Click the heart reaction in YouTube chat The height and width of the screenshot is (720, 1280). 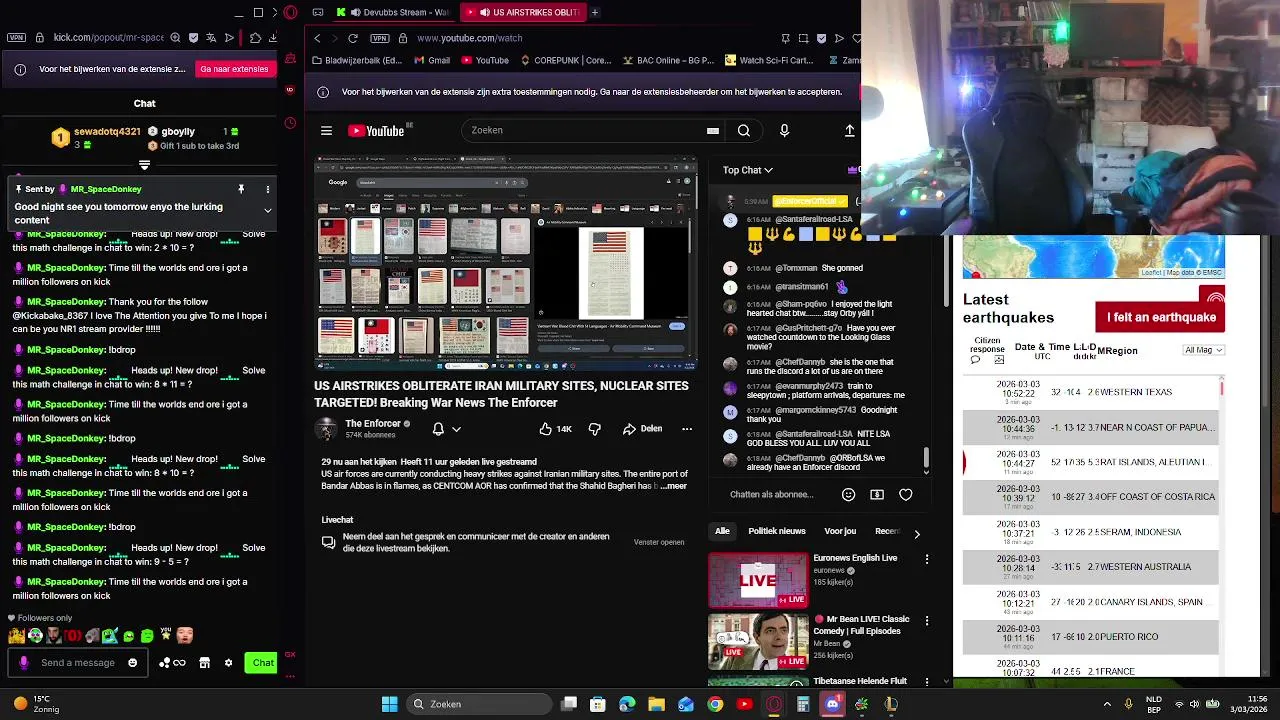(906, 494)
